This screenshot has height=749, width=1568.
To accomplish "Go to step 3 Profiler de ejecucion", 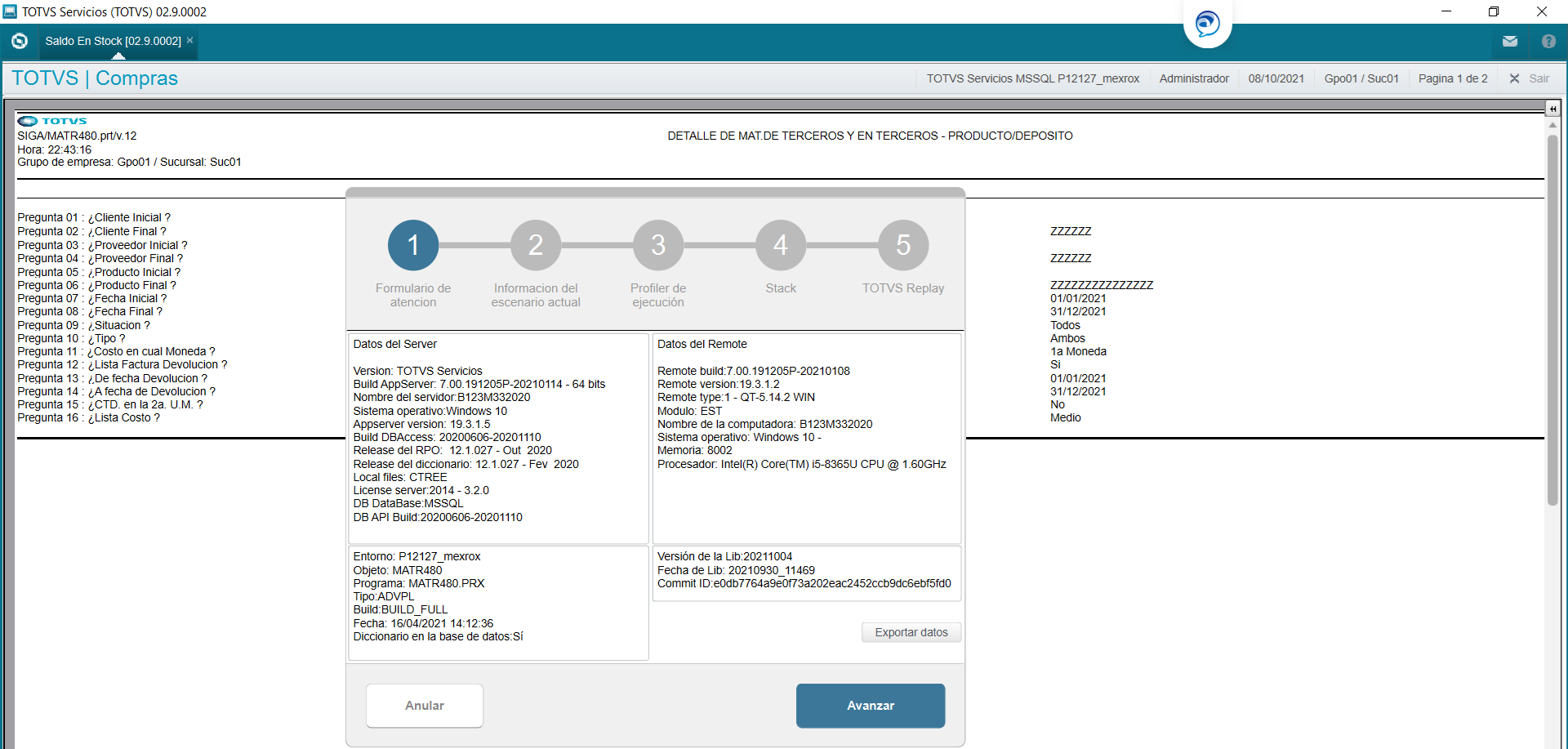I will click(658, 245).
